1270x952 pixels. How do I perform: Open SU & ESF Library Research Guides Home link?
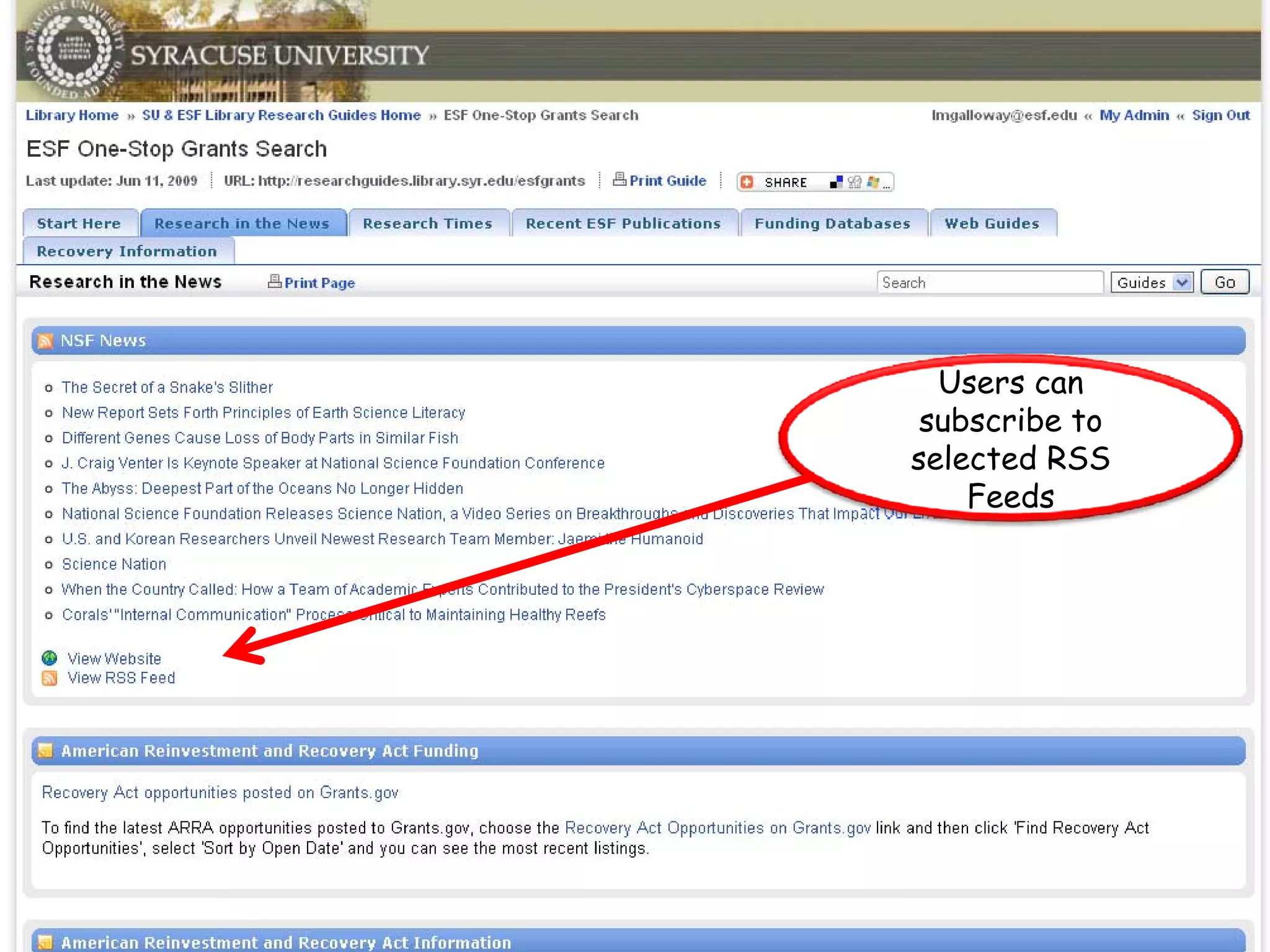click(x=281, y=115)
